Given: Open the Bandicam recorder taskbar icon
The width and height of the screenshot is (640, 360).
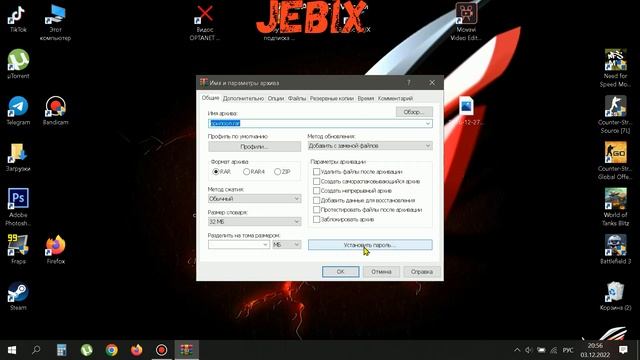Looking at the screenshot, I should coord(161,350).
